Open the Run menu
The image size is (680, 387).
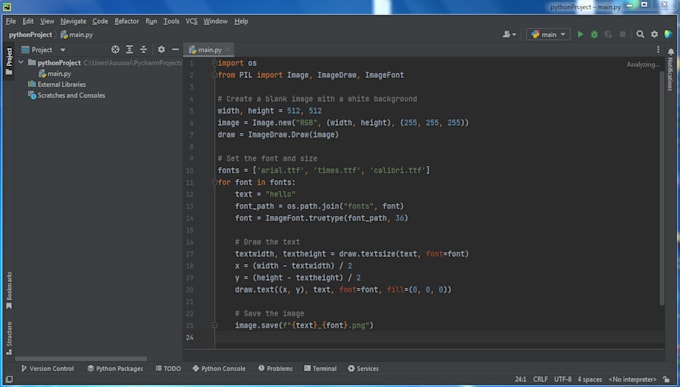tap(151, 21)
